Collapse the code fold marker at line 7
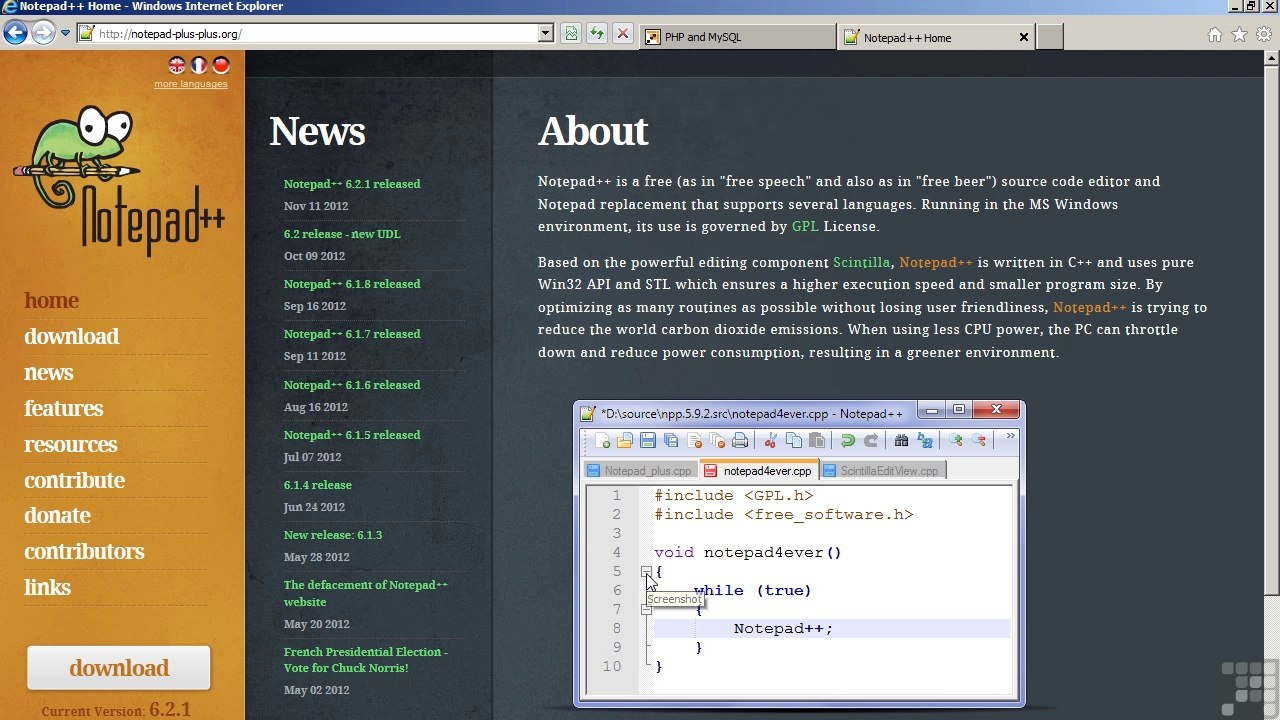This screenshot has height=720, width=1280. tap(646, 609)
